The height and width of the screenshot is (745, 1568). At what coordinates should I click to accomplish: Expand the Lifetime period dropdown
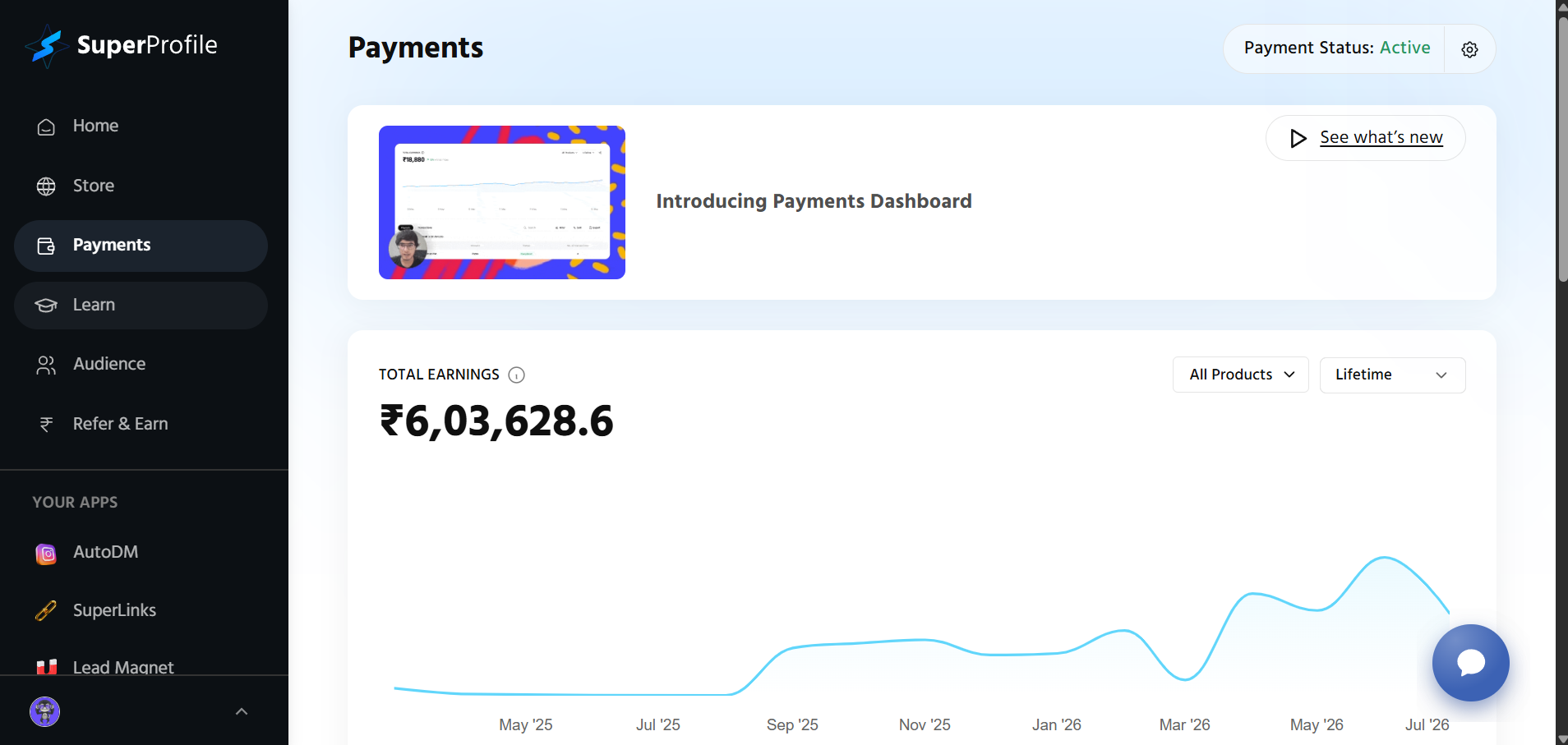(1392, 375)
